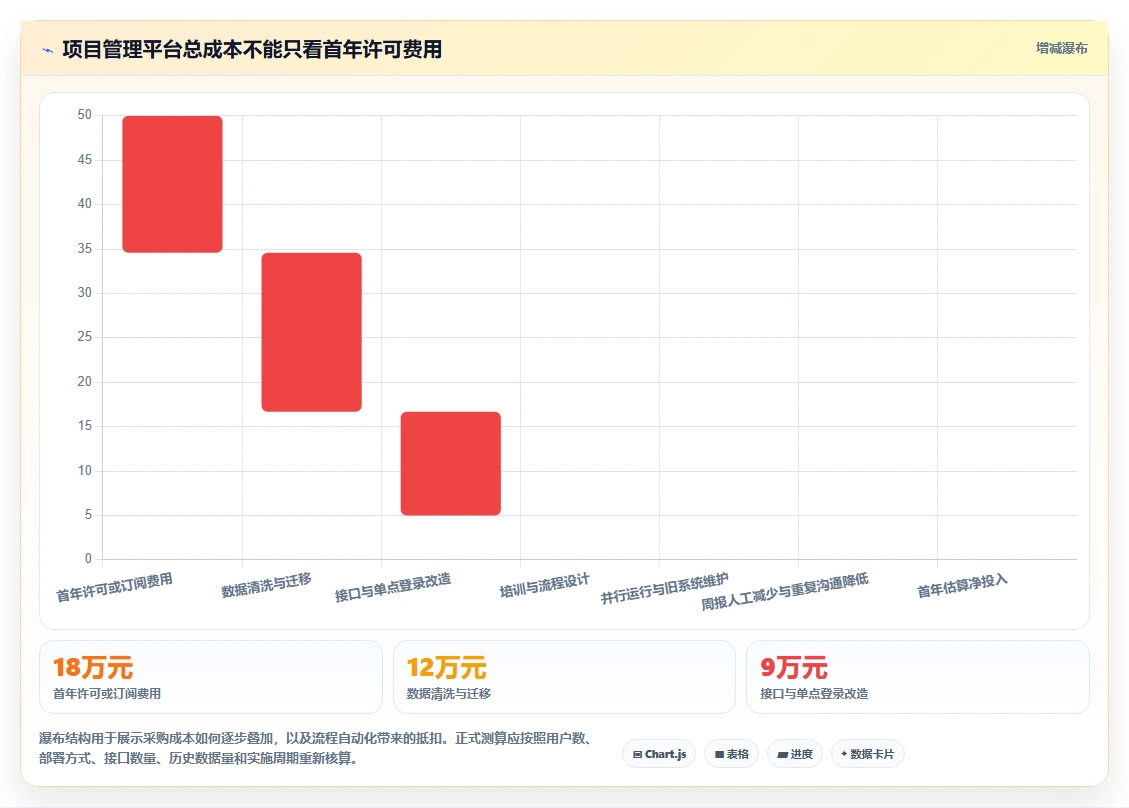Click the title 项目管理平台总成本不能只看首年许可费用

click(252, 50)
